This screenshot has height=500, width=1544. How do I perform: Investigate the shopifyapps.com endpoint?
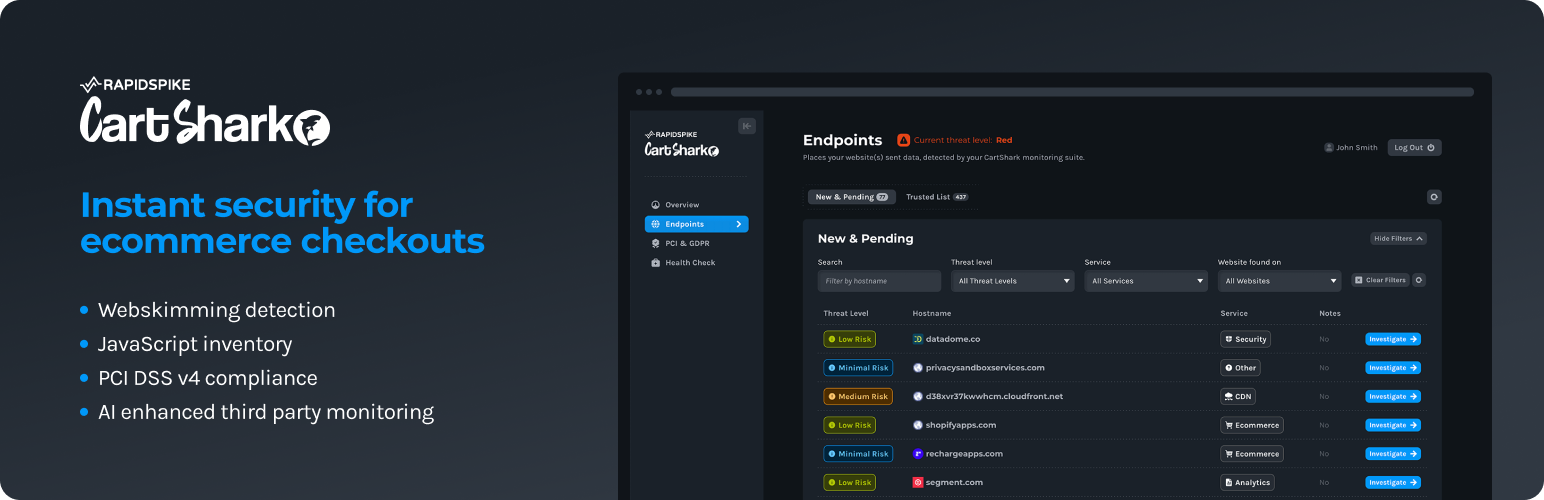pos(1393,425)
